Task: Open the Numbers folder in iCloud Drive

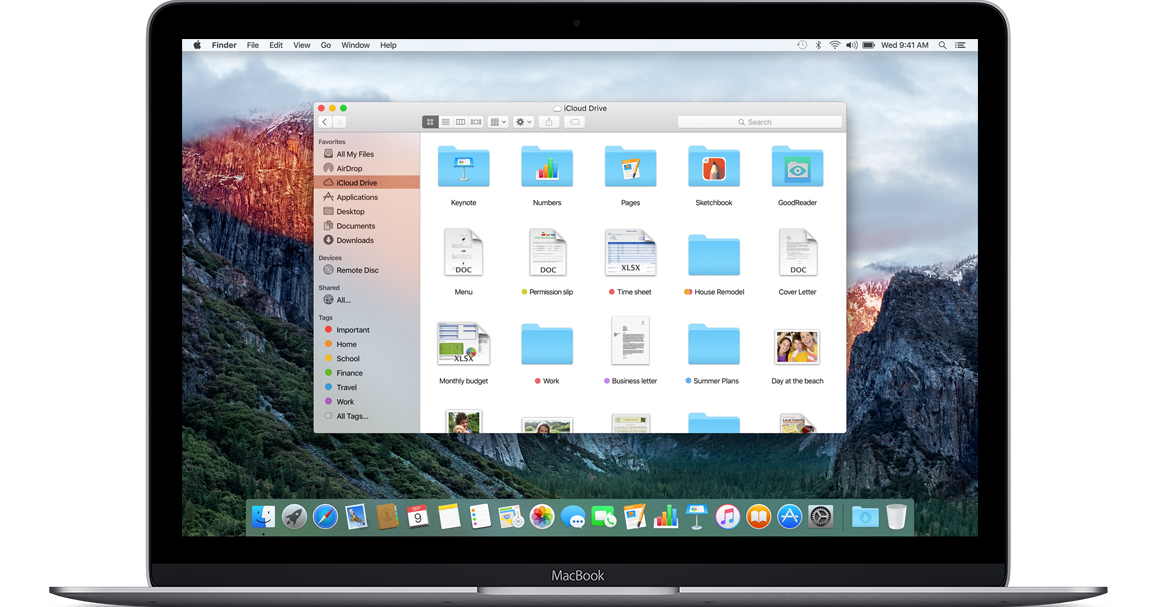Action: click(x=547, y=167)
